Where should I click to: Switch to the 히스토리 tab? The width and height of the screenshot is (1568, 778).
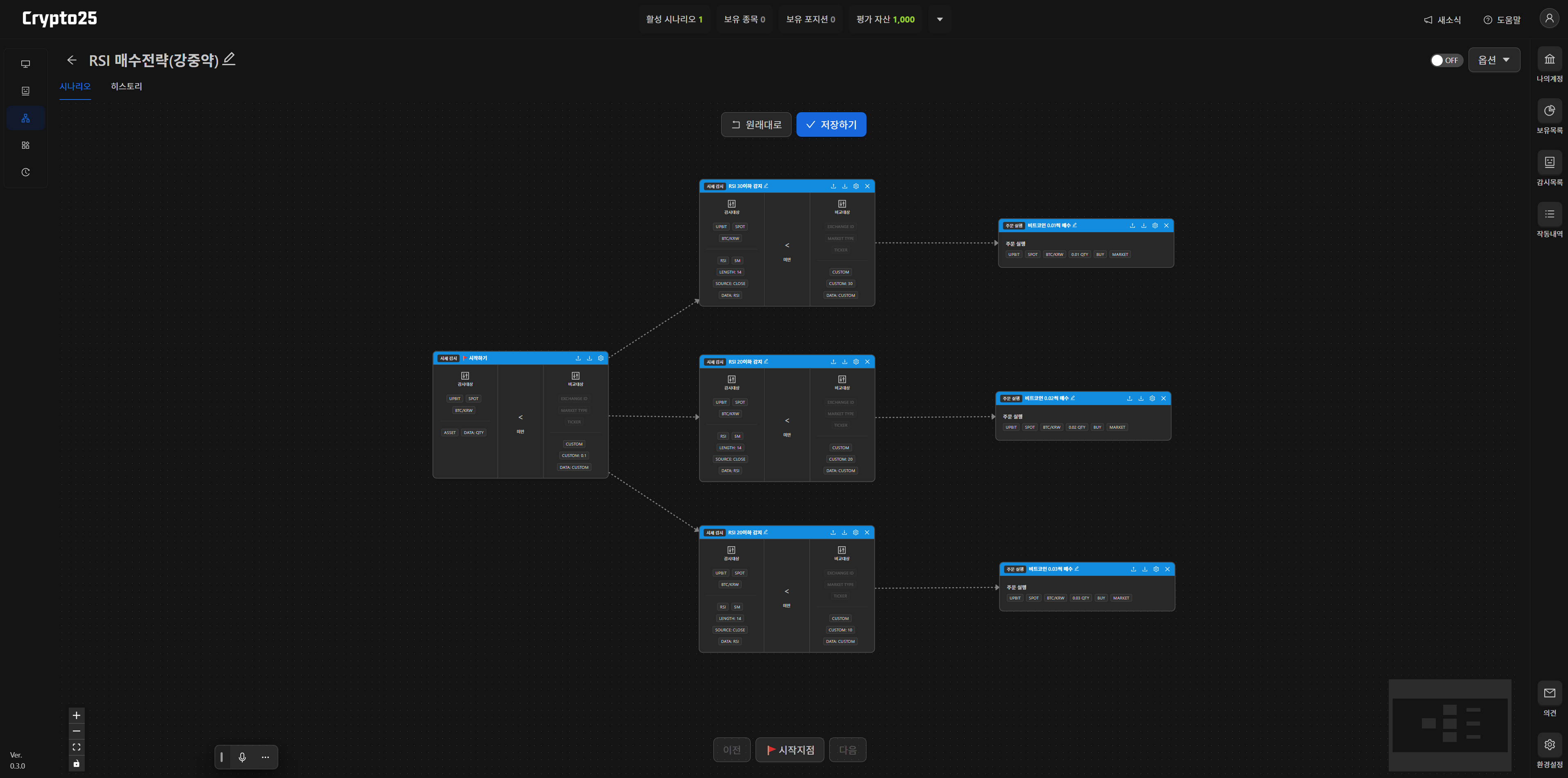[126, 86]
